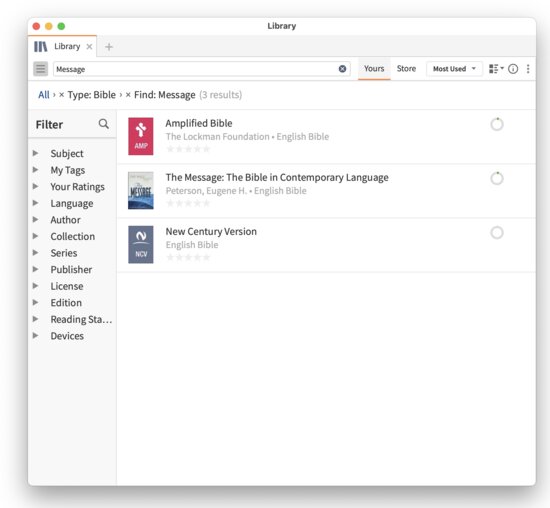Expand the My Tags filter
This screenshot has height=508, width=550.
[x=35, y=170]
